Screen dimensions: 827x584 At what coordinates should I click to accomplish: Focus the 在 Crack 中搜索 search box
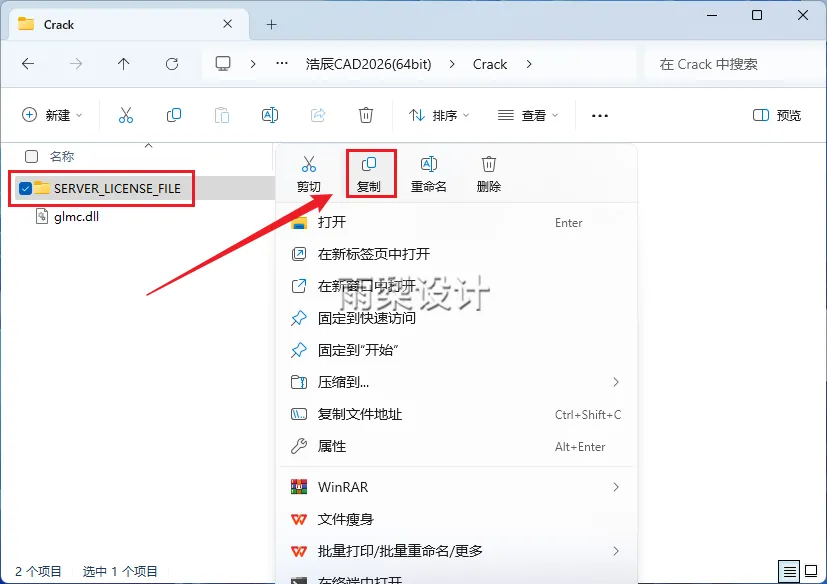735,64
